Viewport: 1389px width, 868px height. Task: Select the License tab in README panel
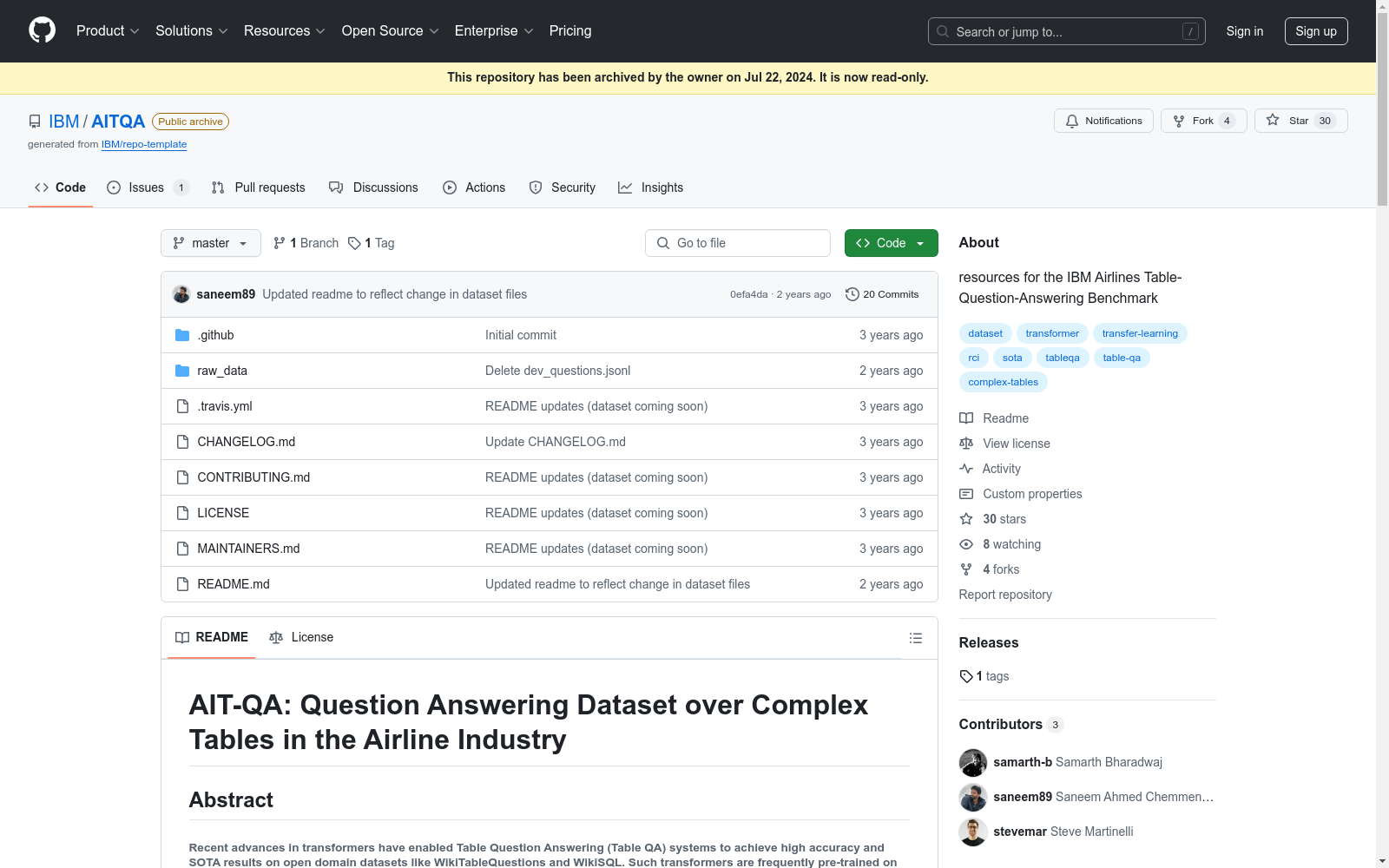pos(301,637)
